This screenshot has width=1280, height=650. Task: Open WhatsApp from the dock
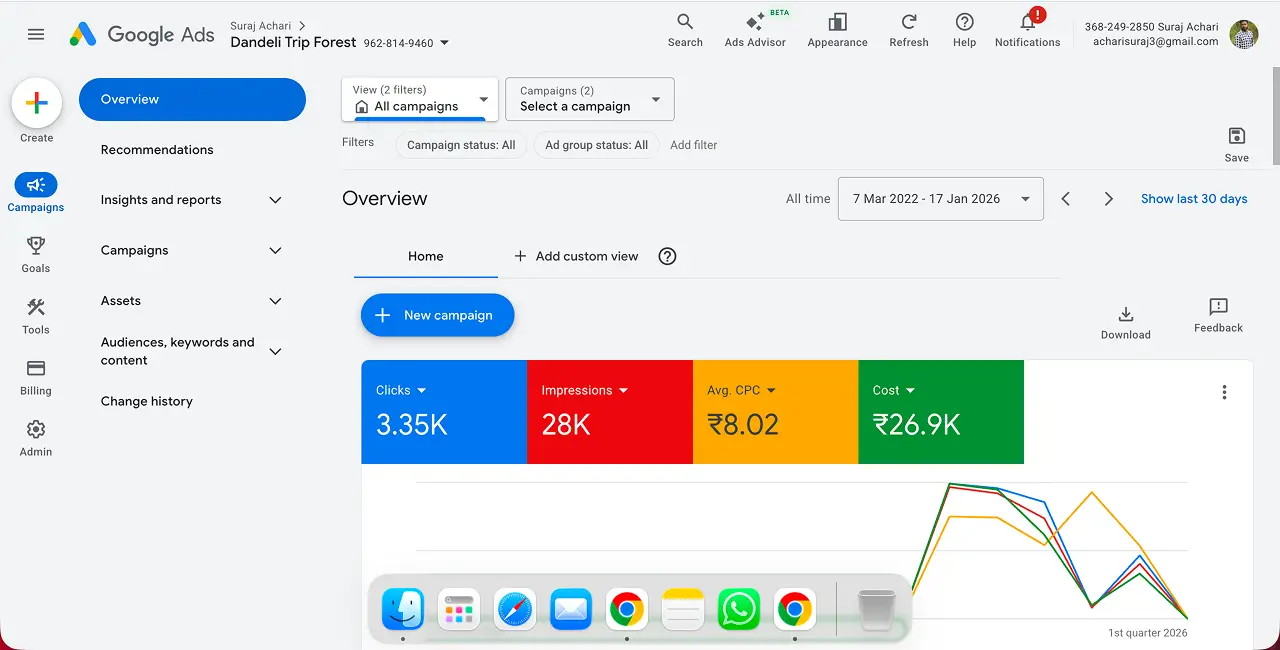tap(738, 608)
